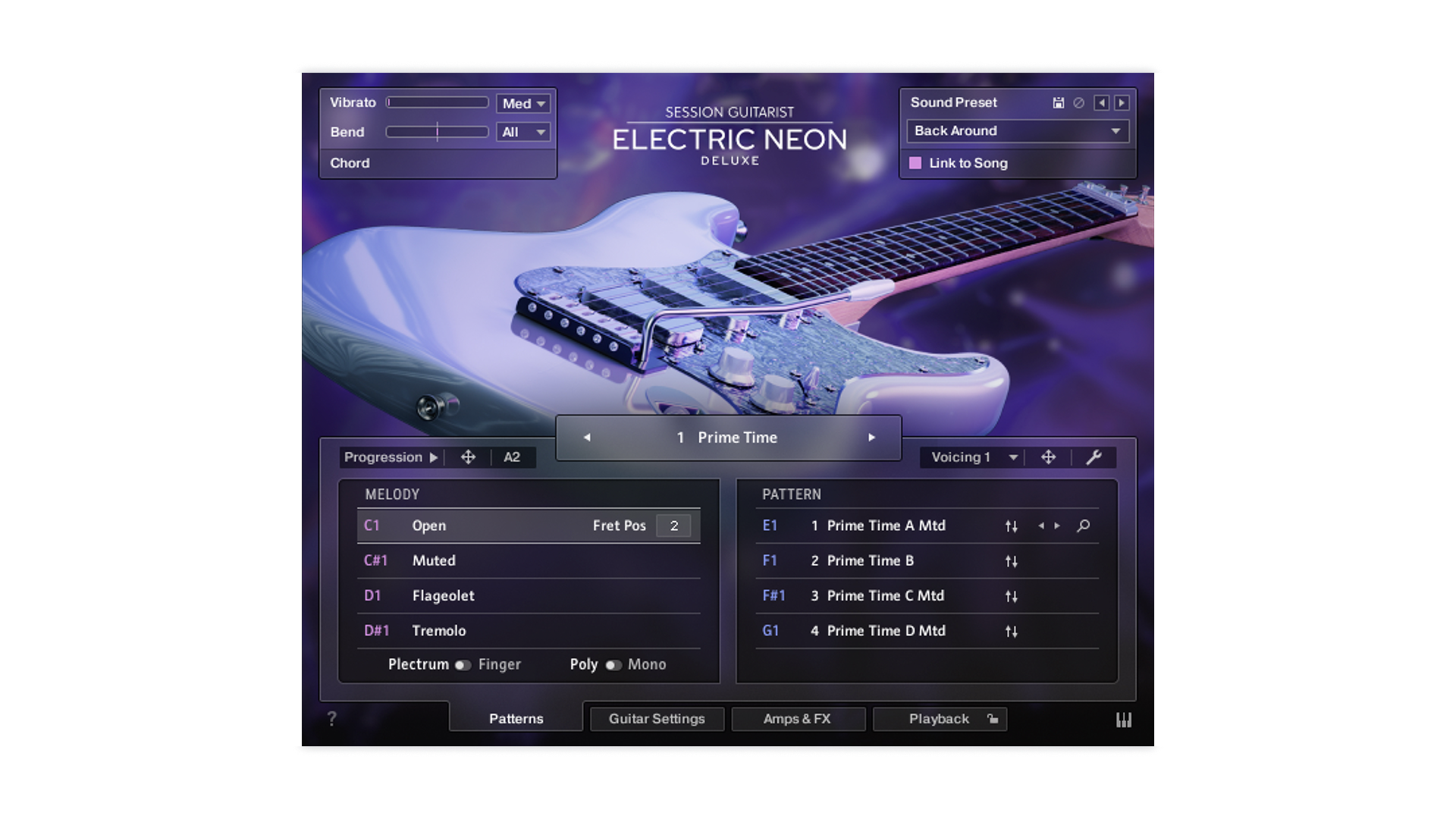Image resolution: width=1456 pixels, height=819 pixels.
Task: Switch Poly / Mono toggle
Action: 613,665
